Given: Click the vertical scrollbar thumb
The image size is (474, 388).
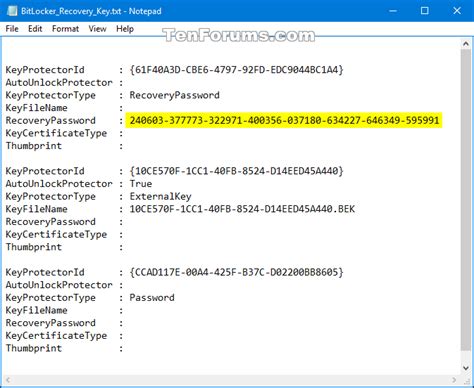Looking at the screenshot, I should 466,200.
